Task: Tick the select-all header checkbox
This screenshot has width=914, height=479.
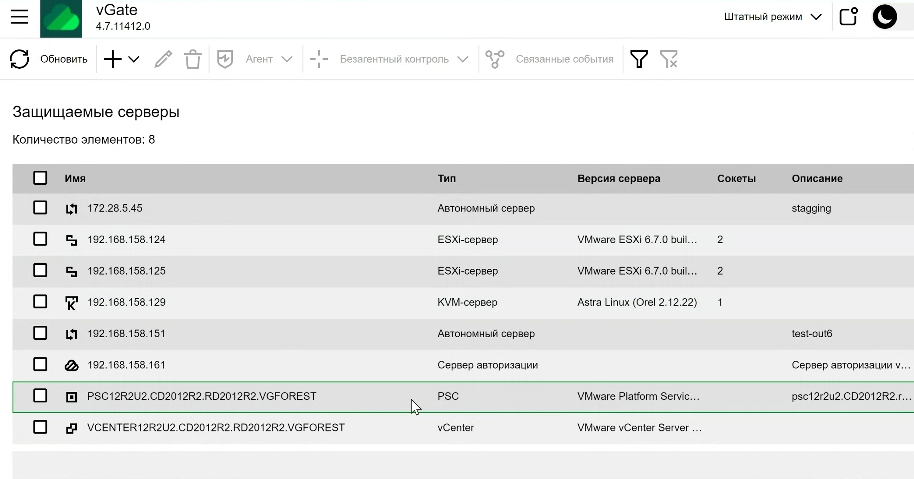Action: pyautogui.click(x=40, y=178)
